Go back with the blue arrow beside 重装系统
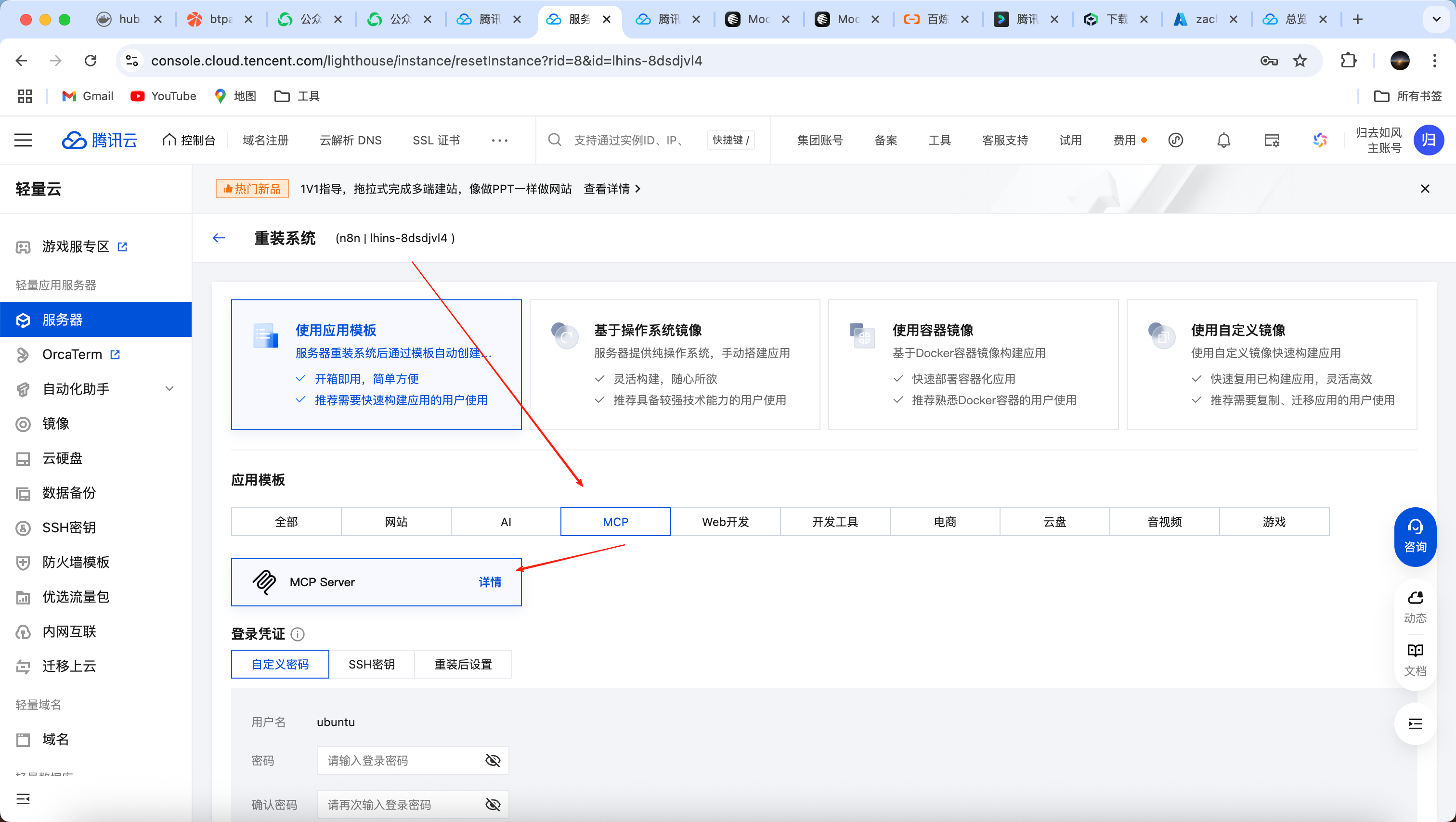The width and height of the screenshot is (1456, 822). [x=219, y=238]
